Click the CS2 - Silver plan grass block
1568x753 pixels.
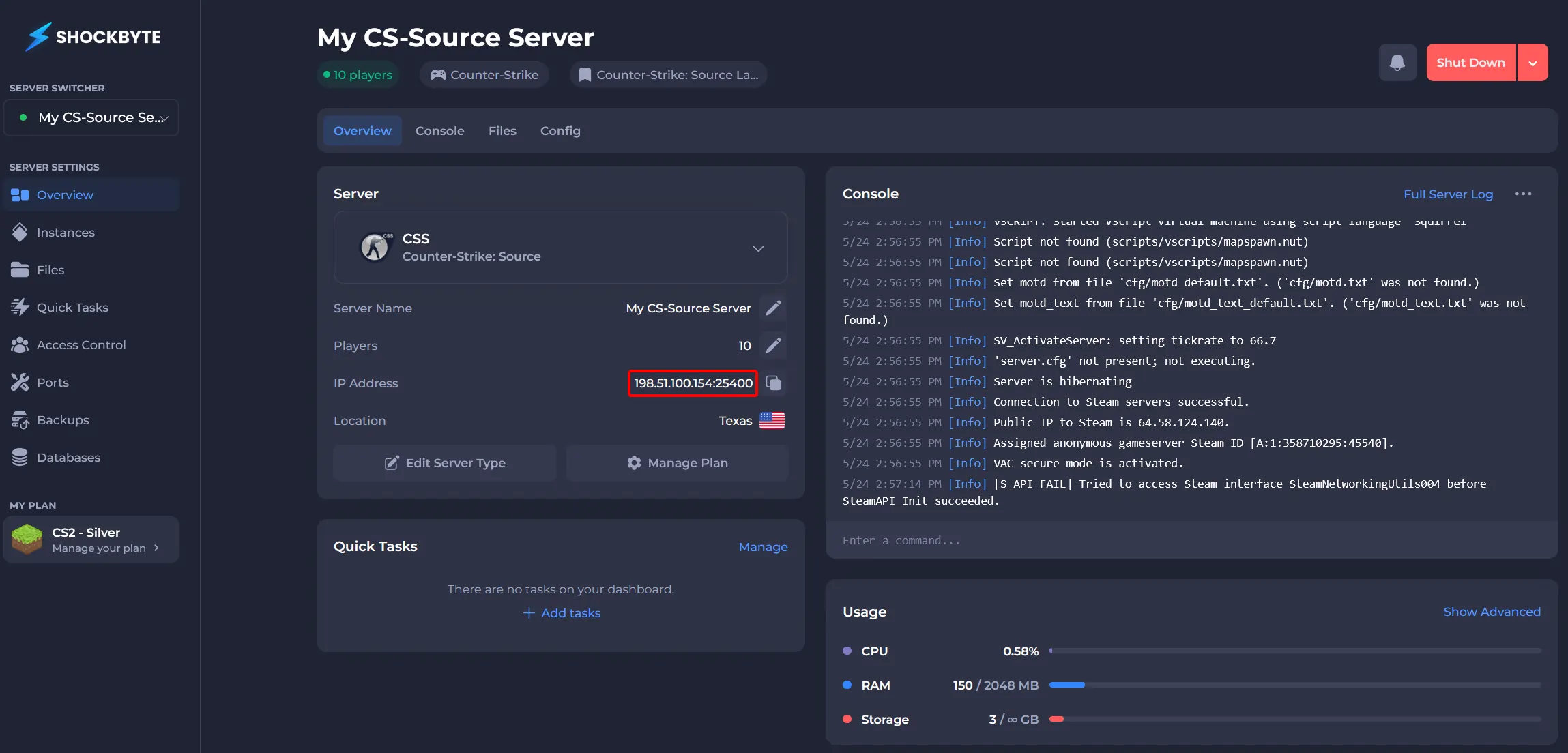(x=27, y=539)
